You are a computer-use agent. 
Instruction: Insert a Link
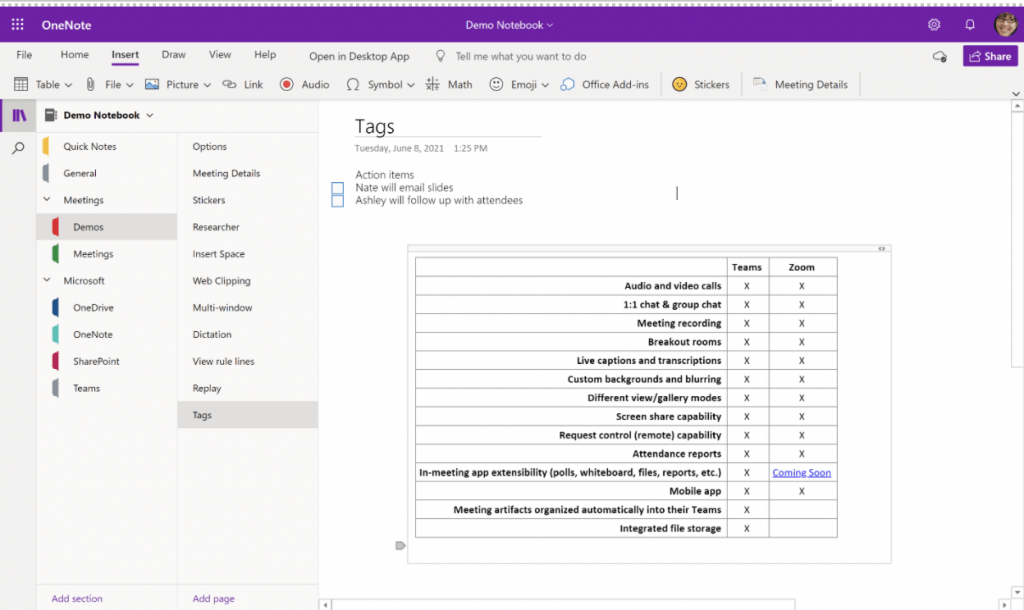[x=243, y=84]
